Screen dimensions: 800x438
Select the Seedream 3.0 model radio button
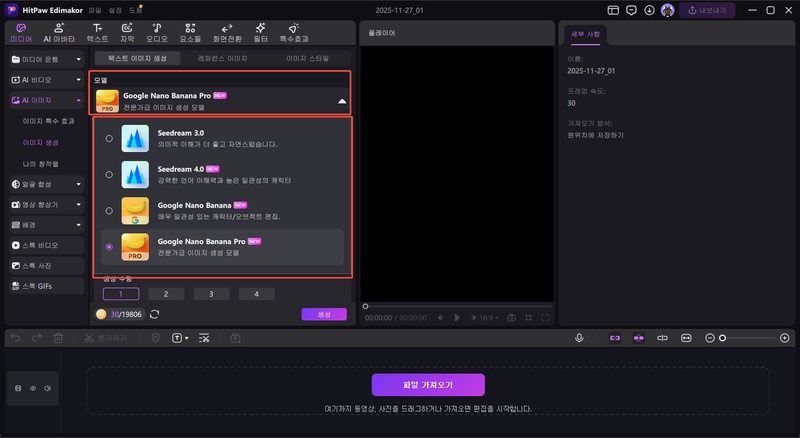point(109,138)
